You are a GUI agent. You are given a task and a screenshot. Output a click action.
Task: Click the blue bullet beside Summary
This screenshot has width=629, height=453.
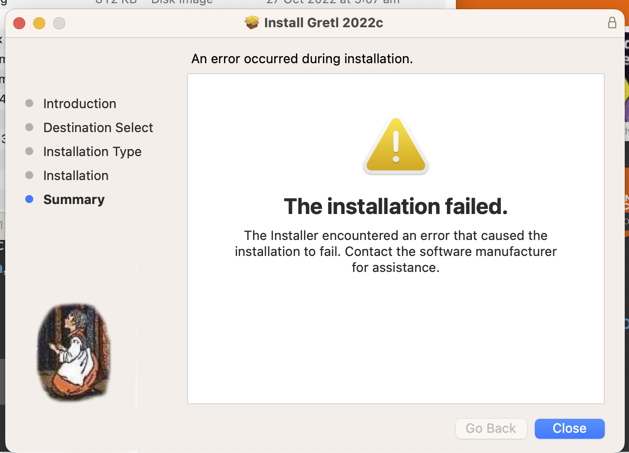point(29,199)
